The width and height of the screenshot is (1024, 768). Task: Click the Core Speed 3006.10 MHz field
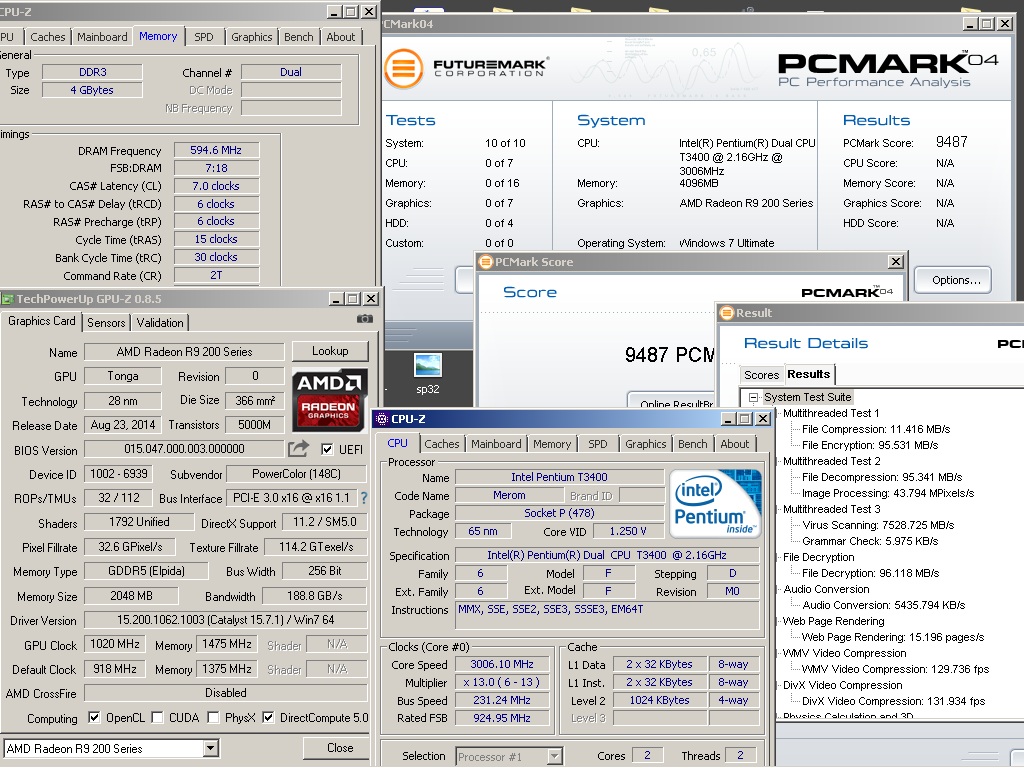click(502, 664)
